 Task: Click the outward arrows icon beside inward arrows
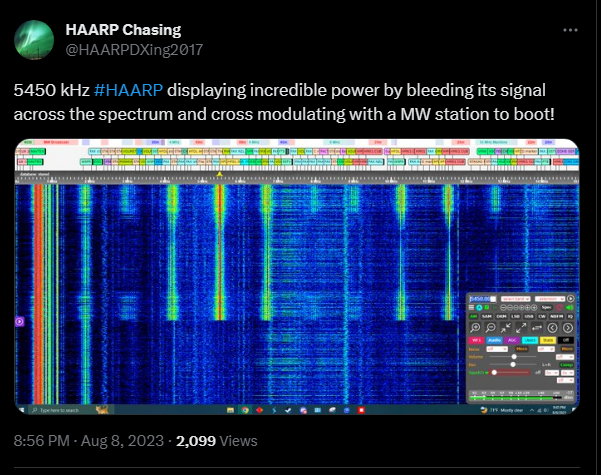(x=521, y=328)
